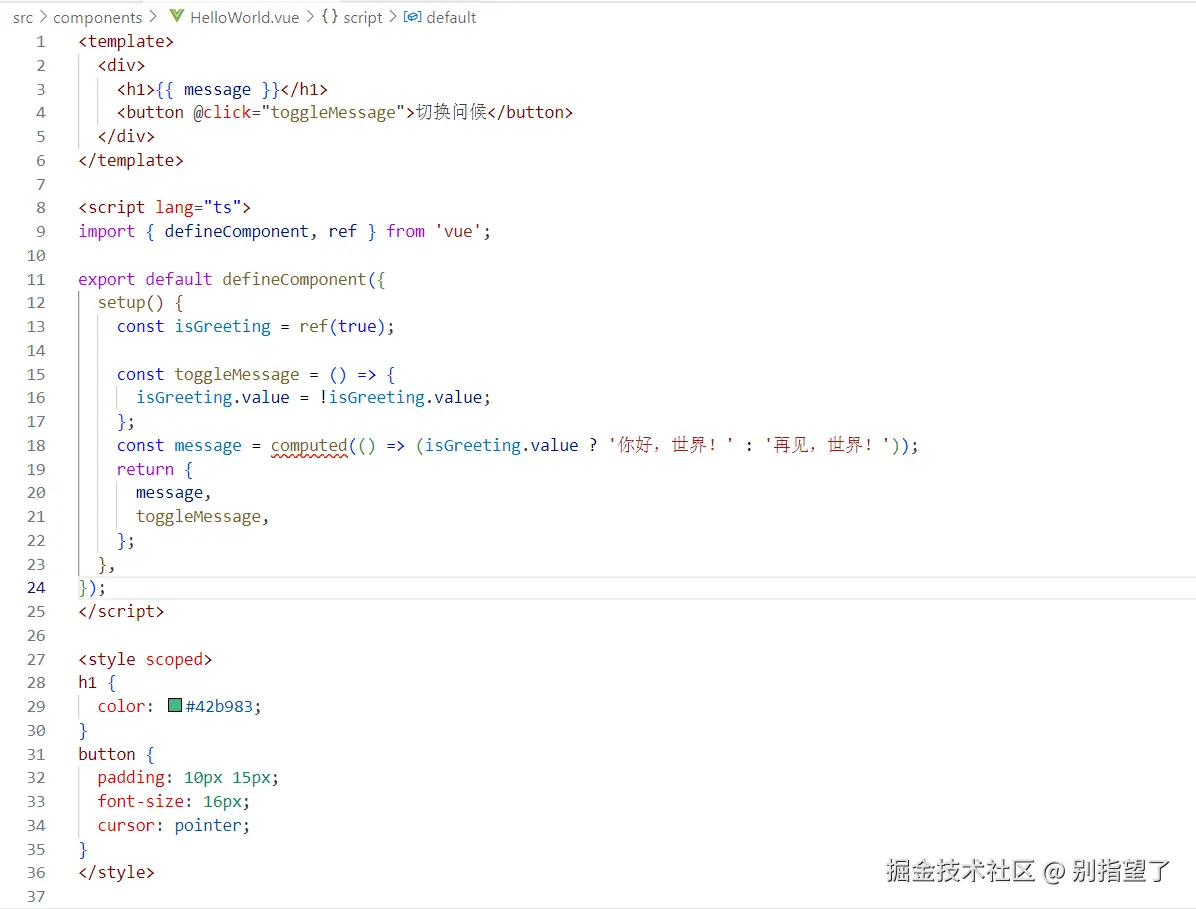Click setup() on line 12

click(130, 303)
